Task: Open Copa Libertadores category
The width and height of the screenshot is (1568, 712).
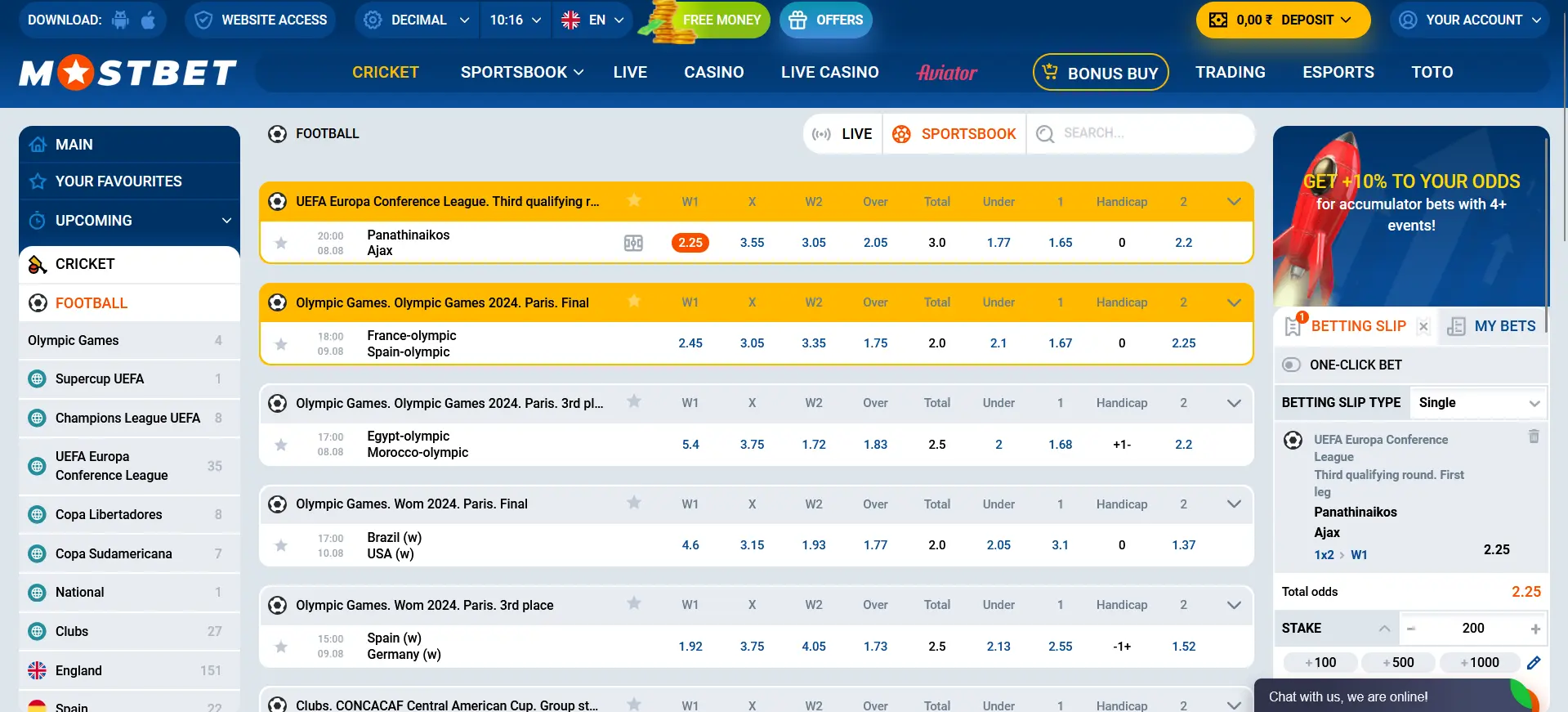Action: coord(129,515)
